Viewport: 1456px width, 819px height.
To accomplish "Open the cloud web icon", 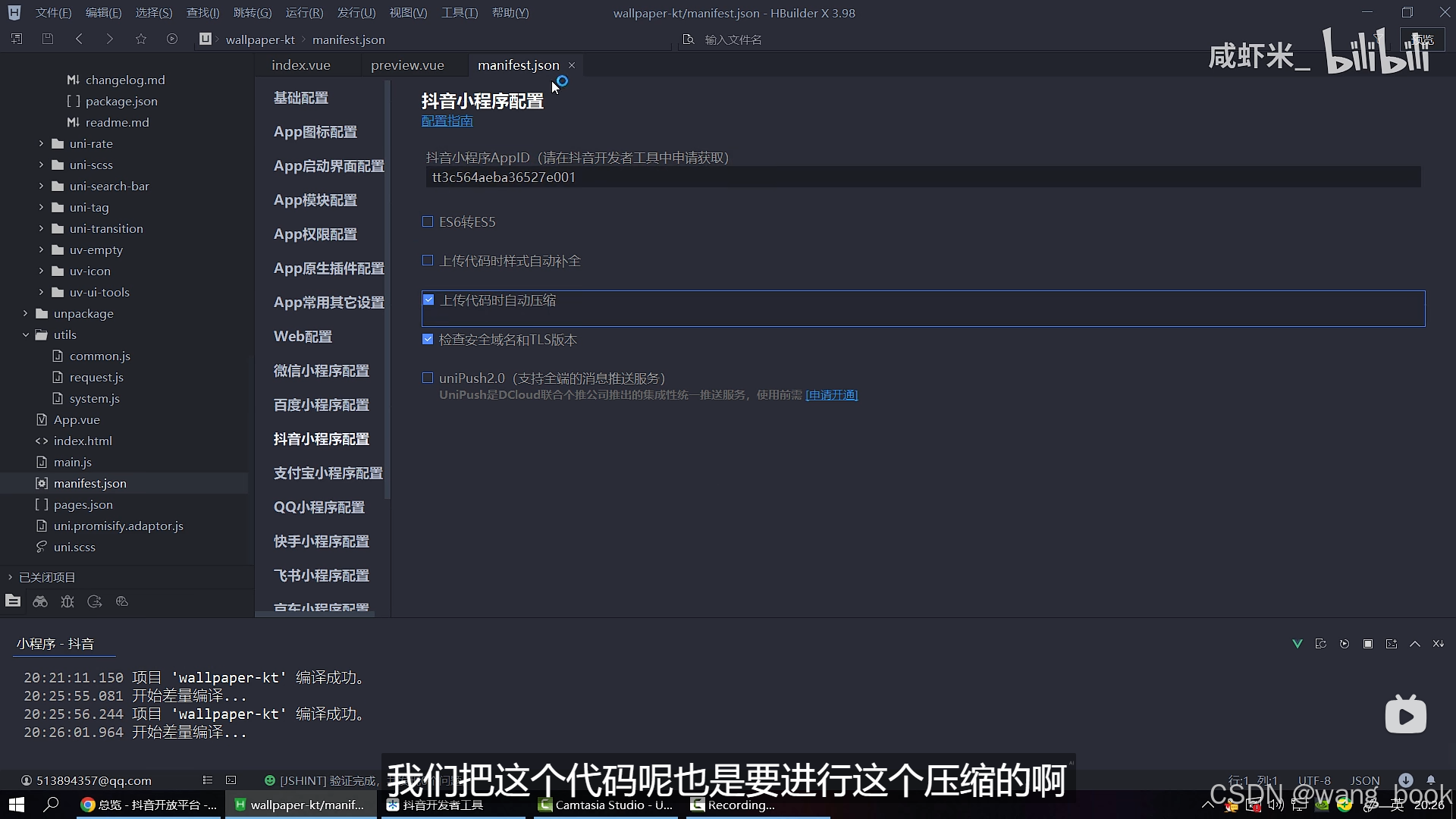I will tap(122, 601).
